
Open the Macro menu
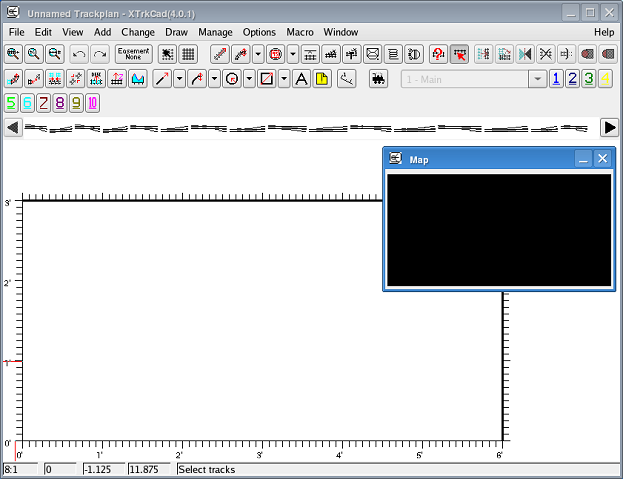[299, 32]
